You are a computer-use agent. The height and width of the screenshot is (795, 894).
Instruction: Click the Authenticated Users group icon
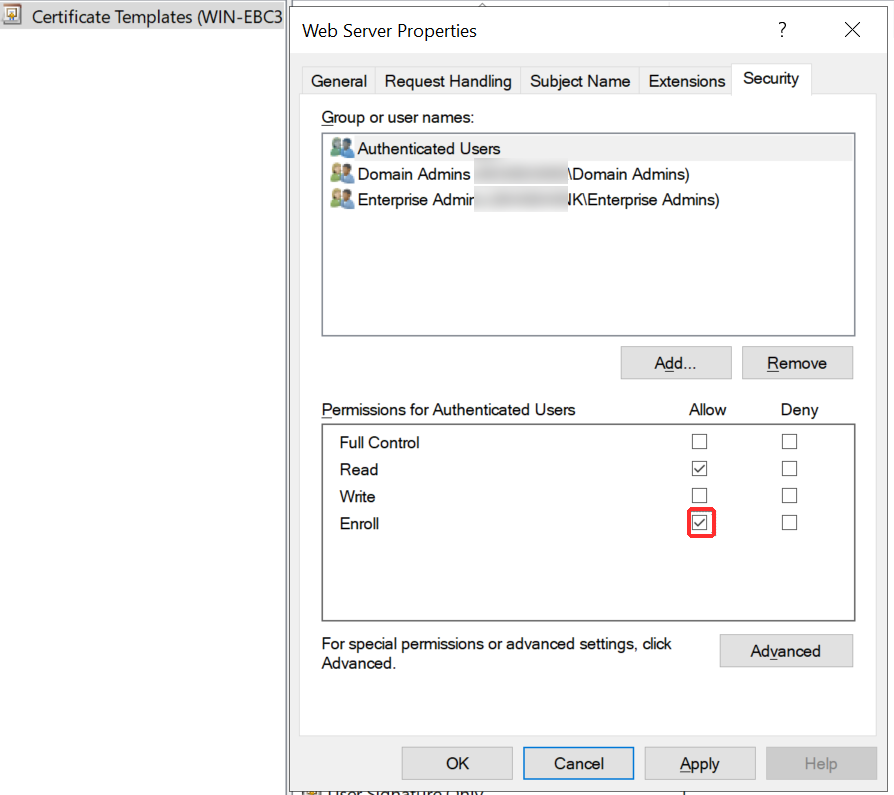342,148
